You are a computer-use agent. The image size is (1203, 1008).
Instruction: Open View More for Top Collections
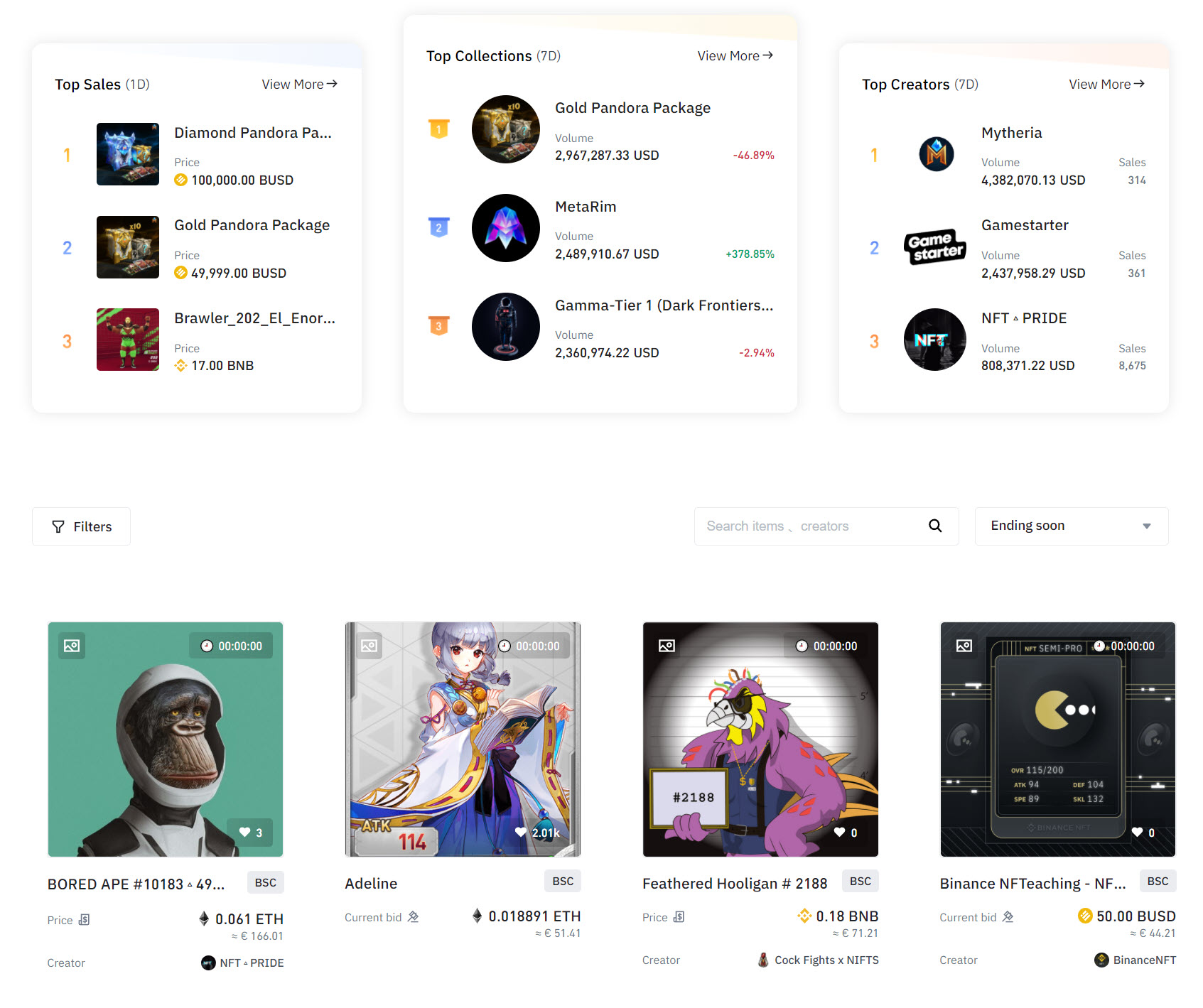coord(735,55)
